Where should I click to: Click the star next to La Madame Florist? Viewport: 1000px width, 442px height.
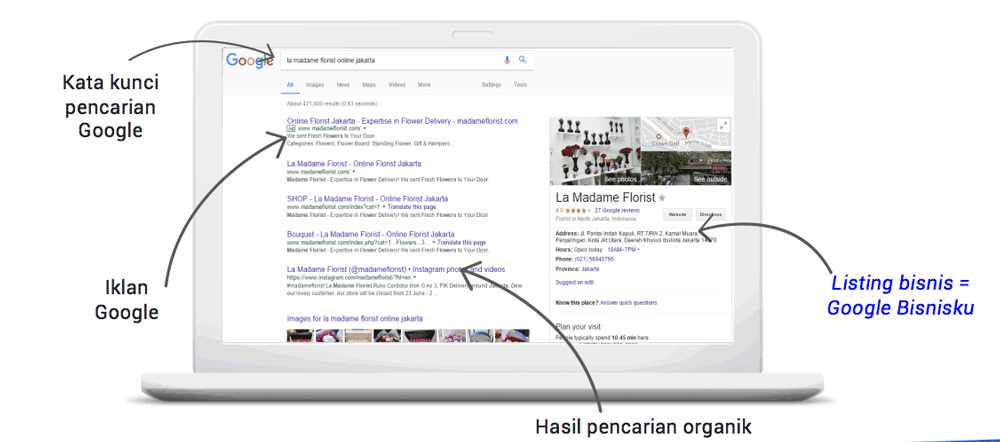[662, 198]
